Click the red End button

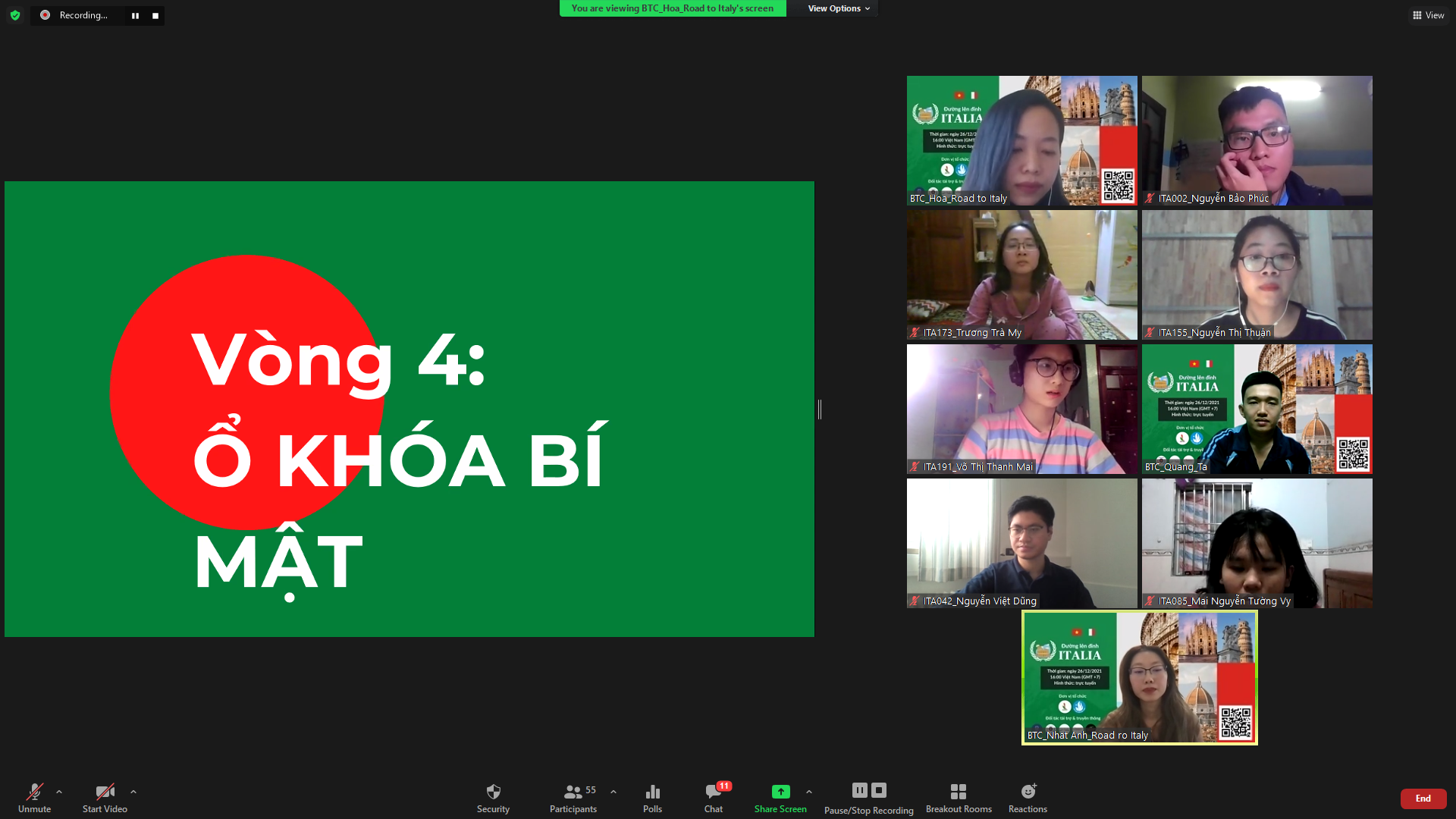tap(1423, 799)
